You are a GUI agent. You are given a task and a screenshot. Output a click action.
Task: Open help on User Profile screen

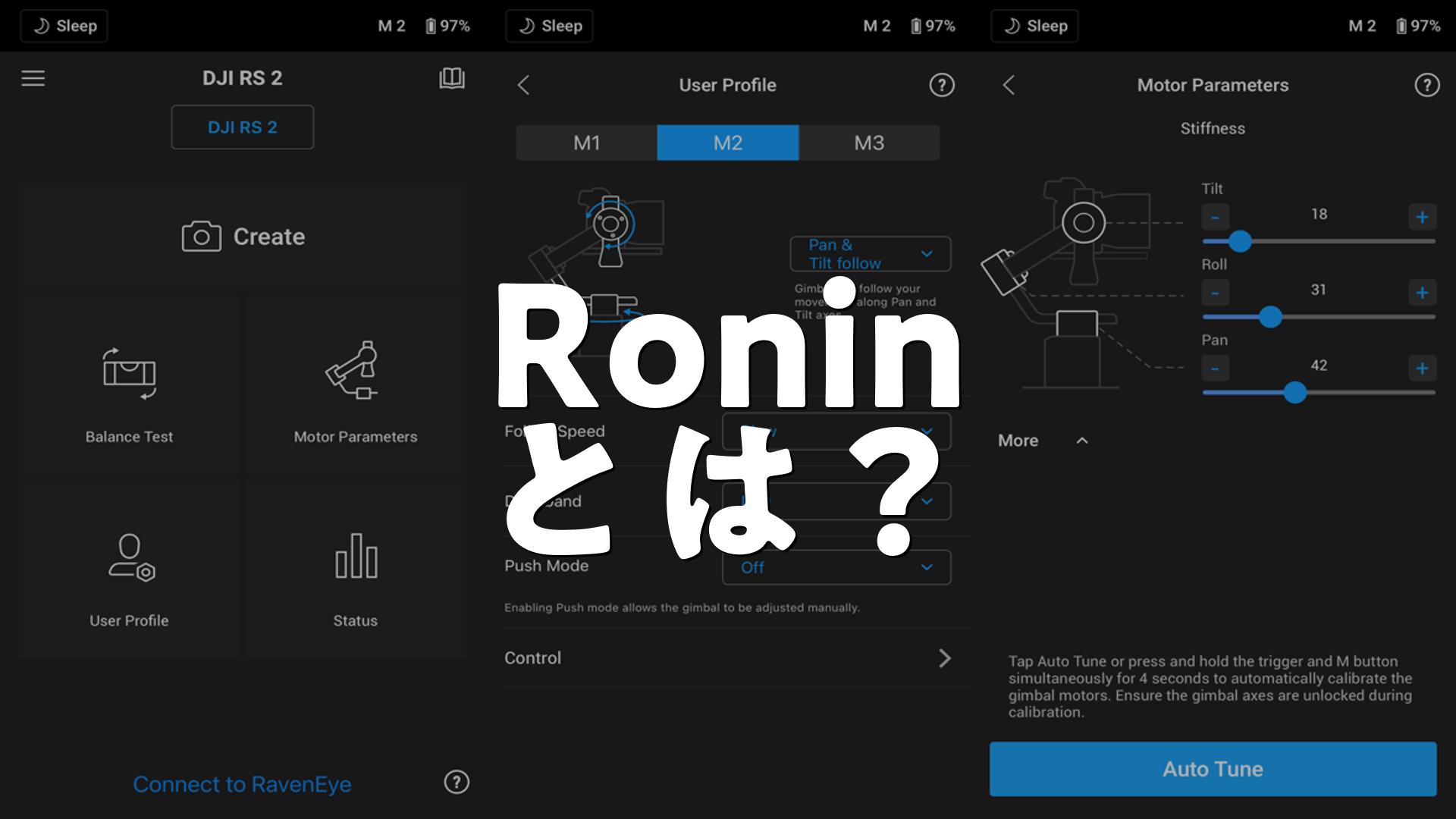942,85
